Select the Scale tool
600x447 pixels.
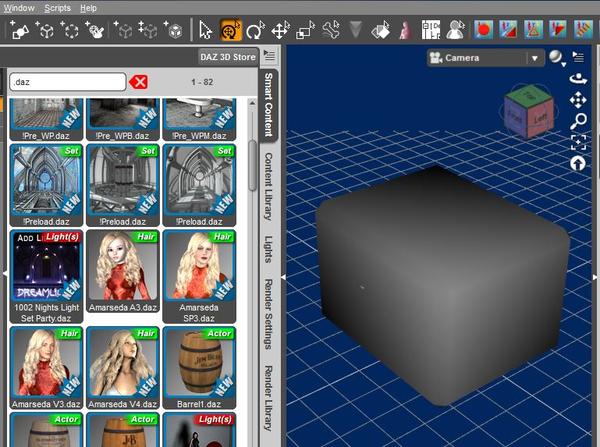click(305, 30)
